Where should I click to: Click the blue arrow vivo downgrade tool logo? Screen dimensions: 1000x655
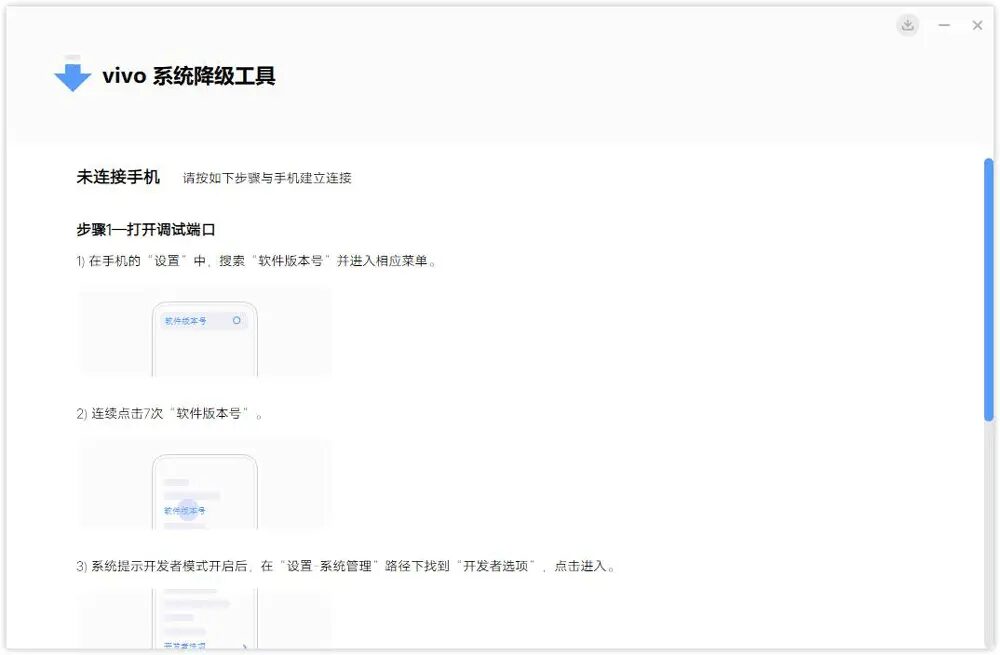pos(73,74)
